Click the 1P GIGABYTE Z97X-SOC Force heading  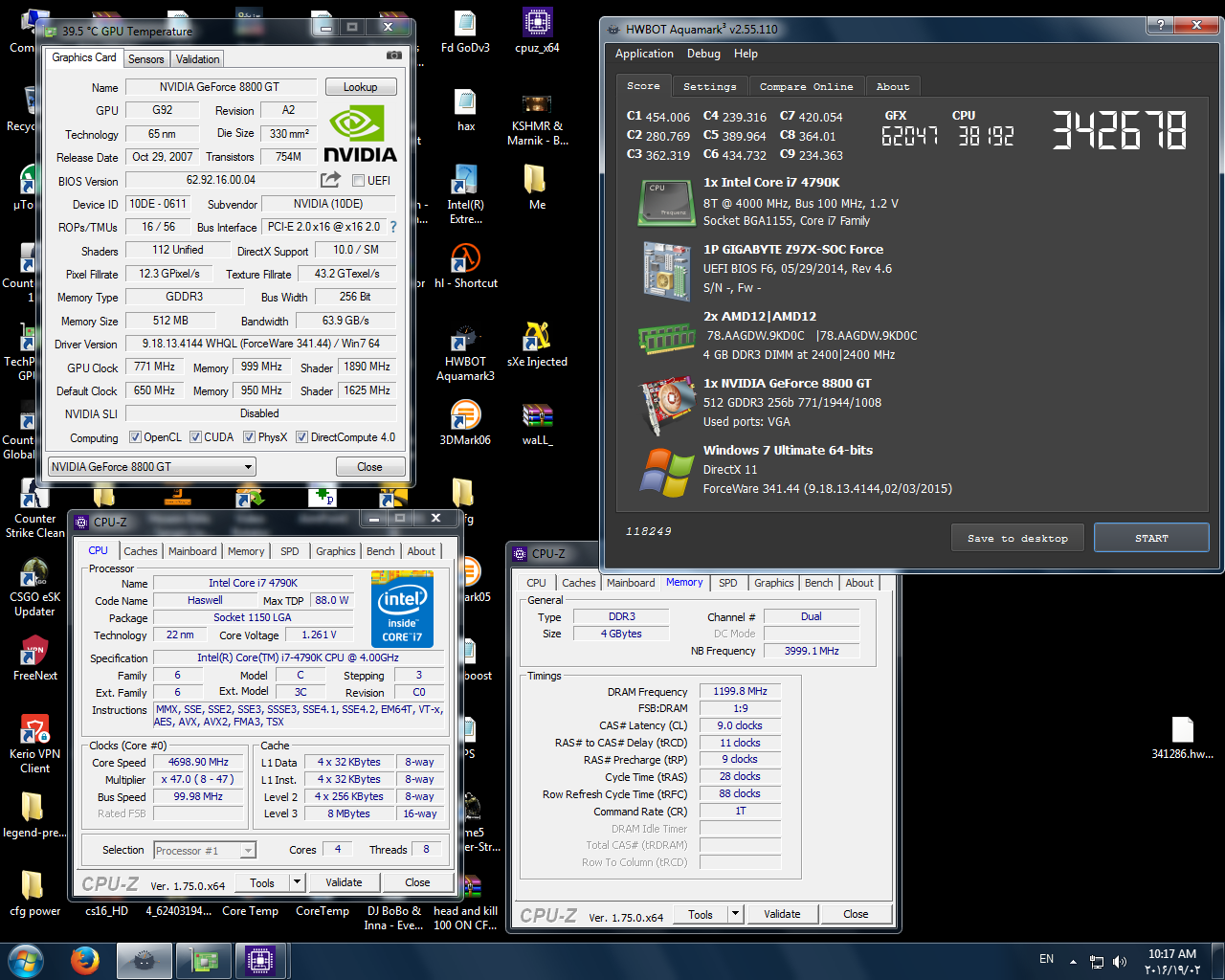pos(793,249)
